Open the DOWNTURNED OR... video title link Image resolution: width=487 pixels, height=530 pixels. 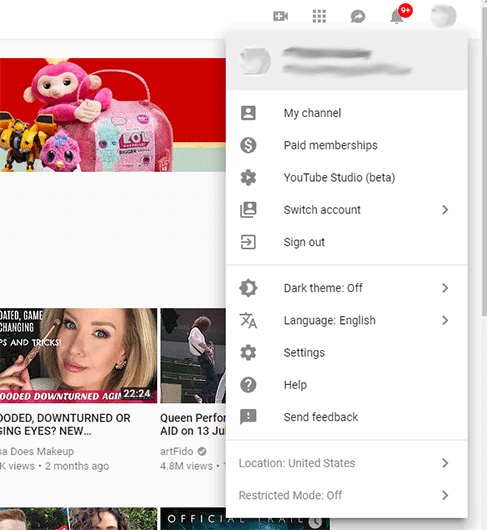point(65,425)
